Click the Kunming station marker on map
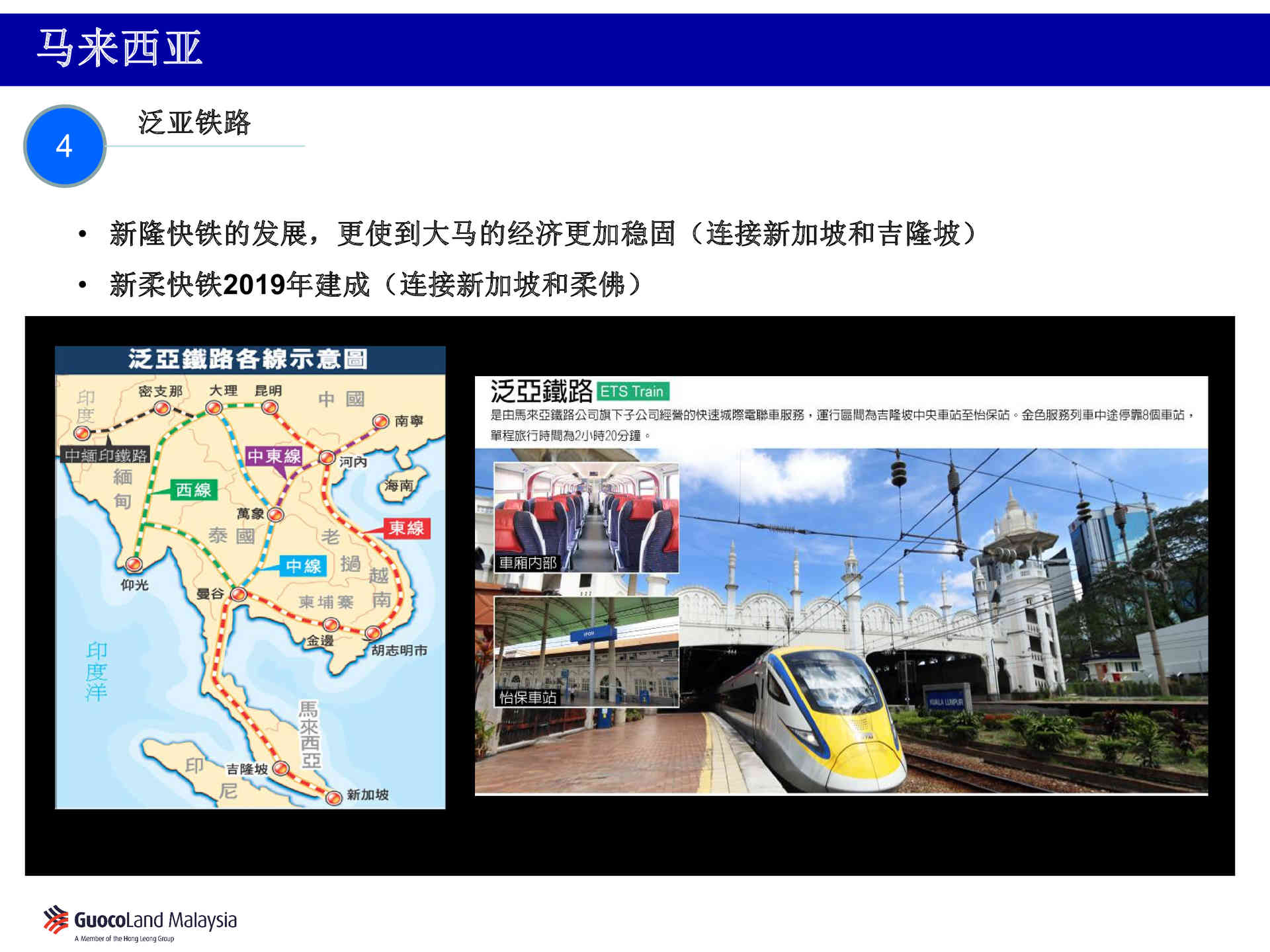This screenshot has height=952, width=1270. pyautogui.click(x=269, y=408)
